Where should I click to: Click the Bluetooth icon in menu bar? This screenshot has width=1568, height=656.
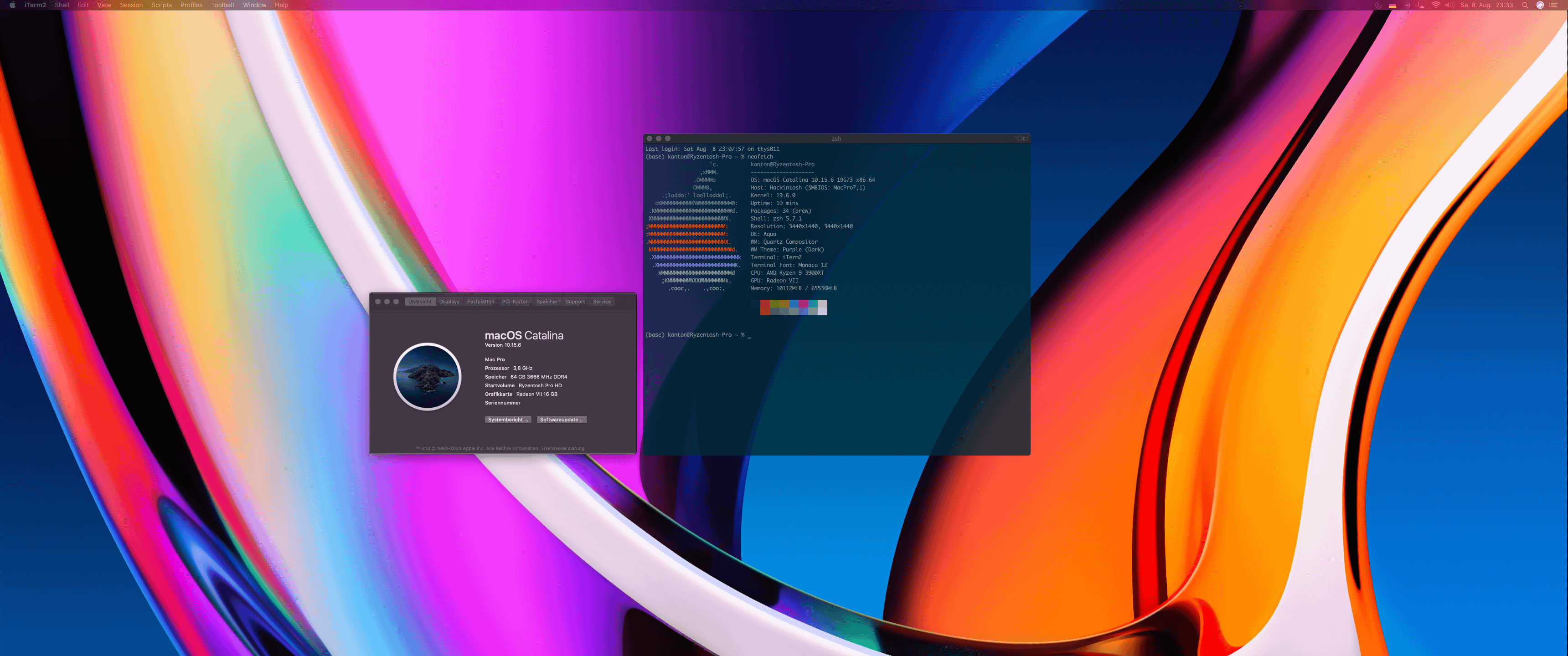(x=1407, y=5)
